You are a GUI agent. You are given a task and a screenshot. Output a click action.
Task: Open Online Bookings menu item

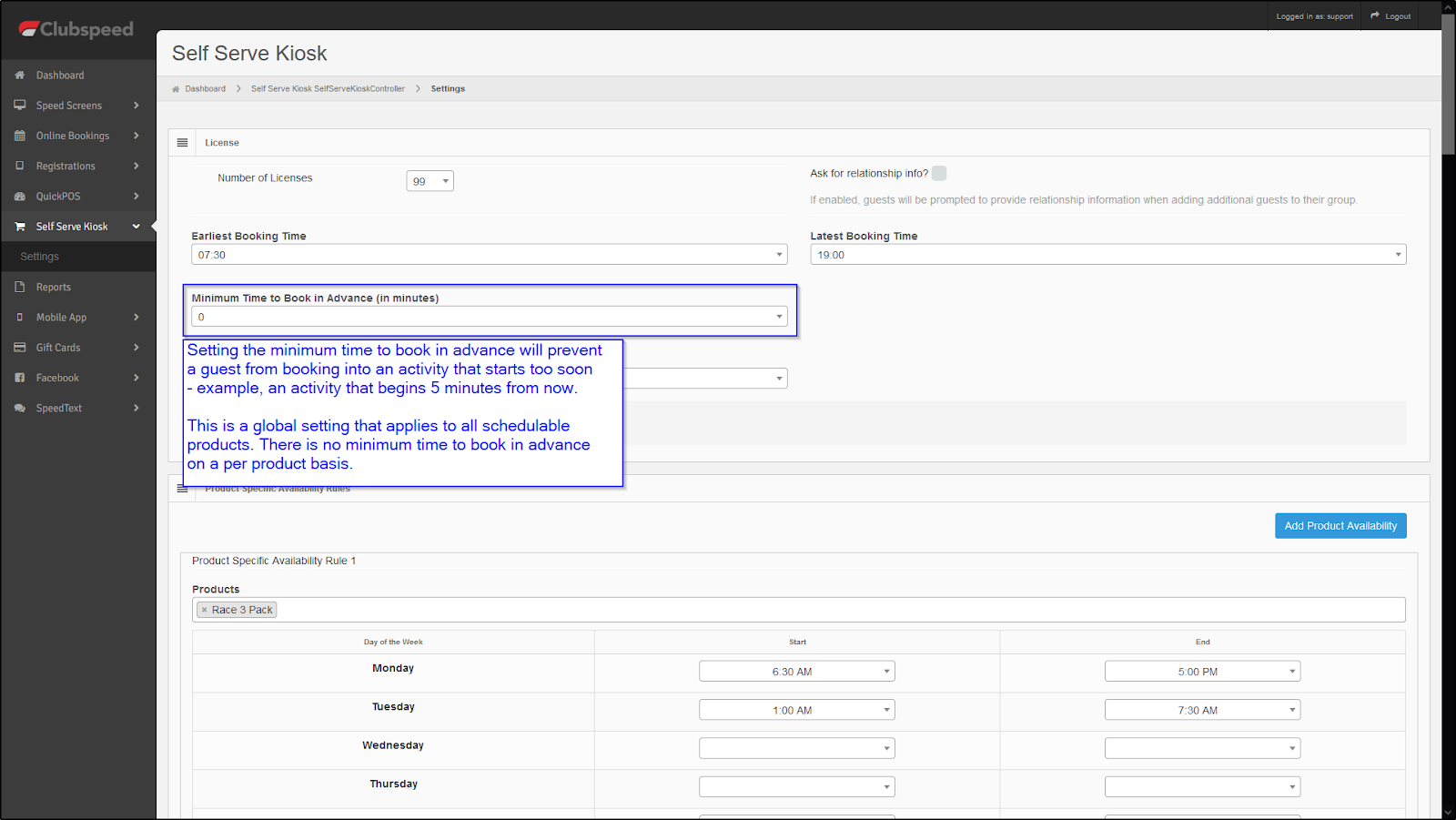pos(78,136)
